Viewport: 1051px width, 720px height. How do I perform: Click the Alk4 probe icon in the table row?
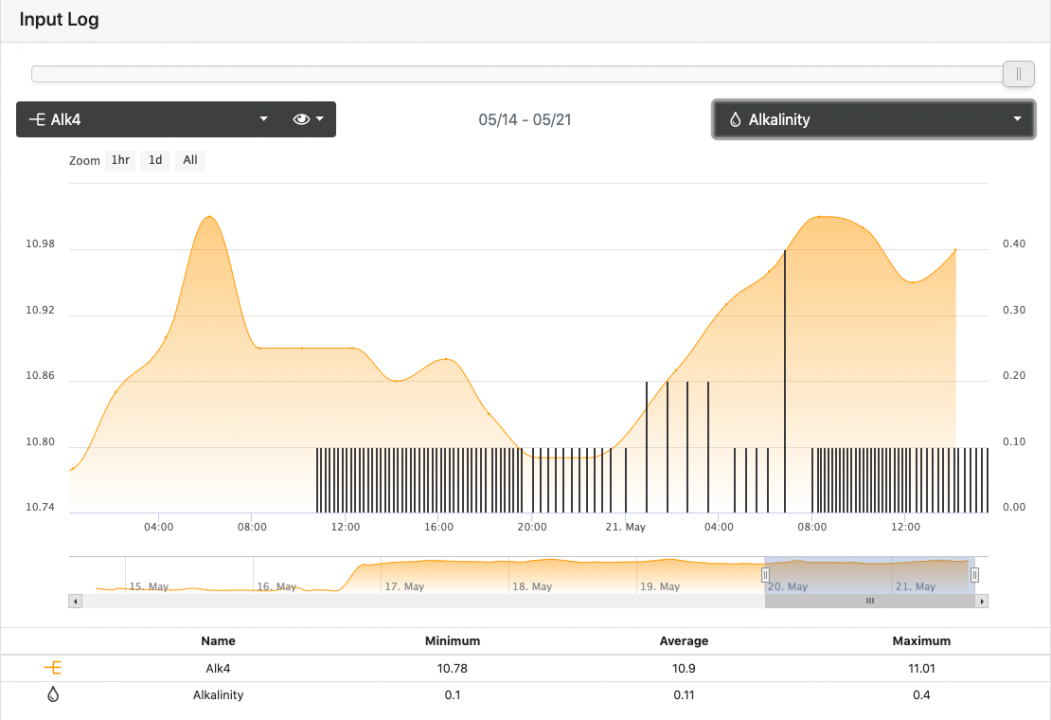53,668
